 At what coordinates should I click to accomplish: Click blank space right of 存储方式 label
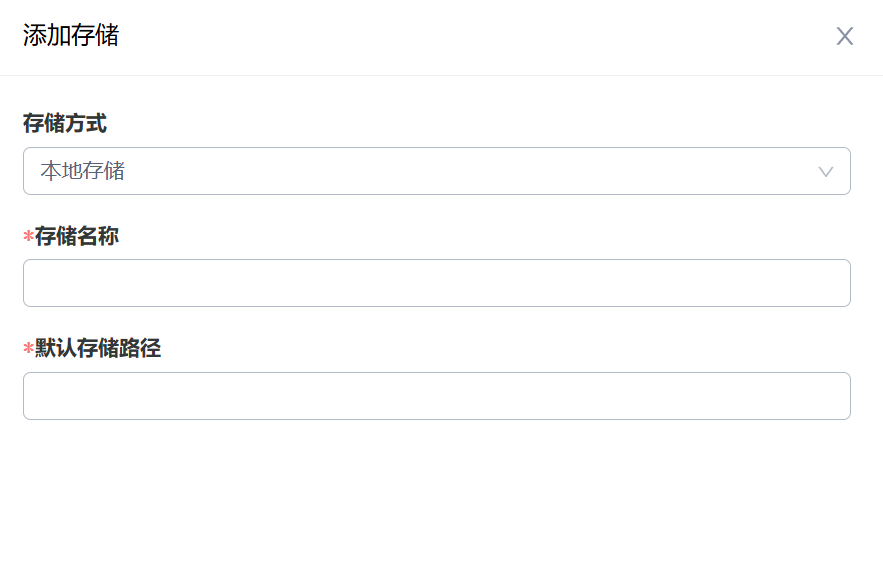coord(450,124)
